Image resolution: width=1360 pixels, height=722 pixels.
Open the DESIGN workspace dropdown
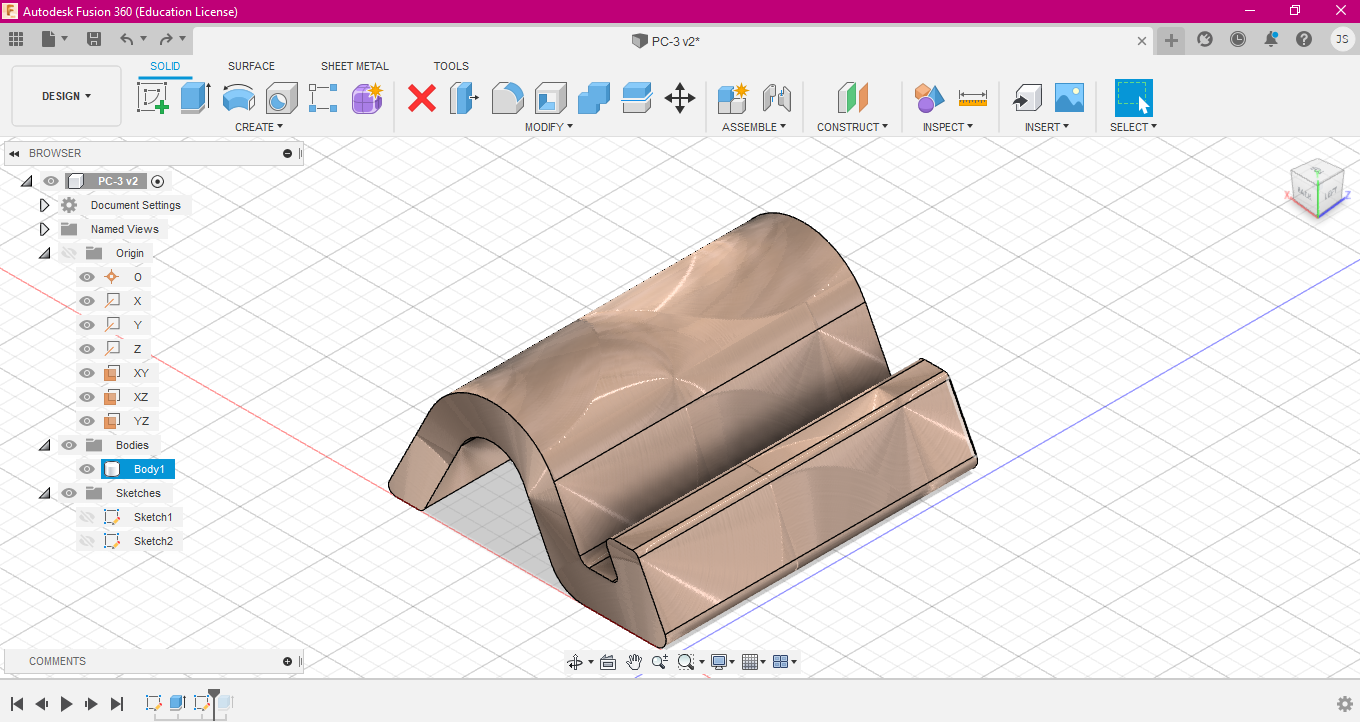[66, 96]
